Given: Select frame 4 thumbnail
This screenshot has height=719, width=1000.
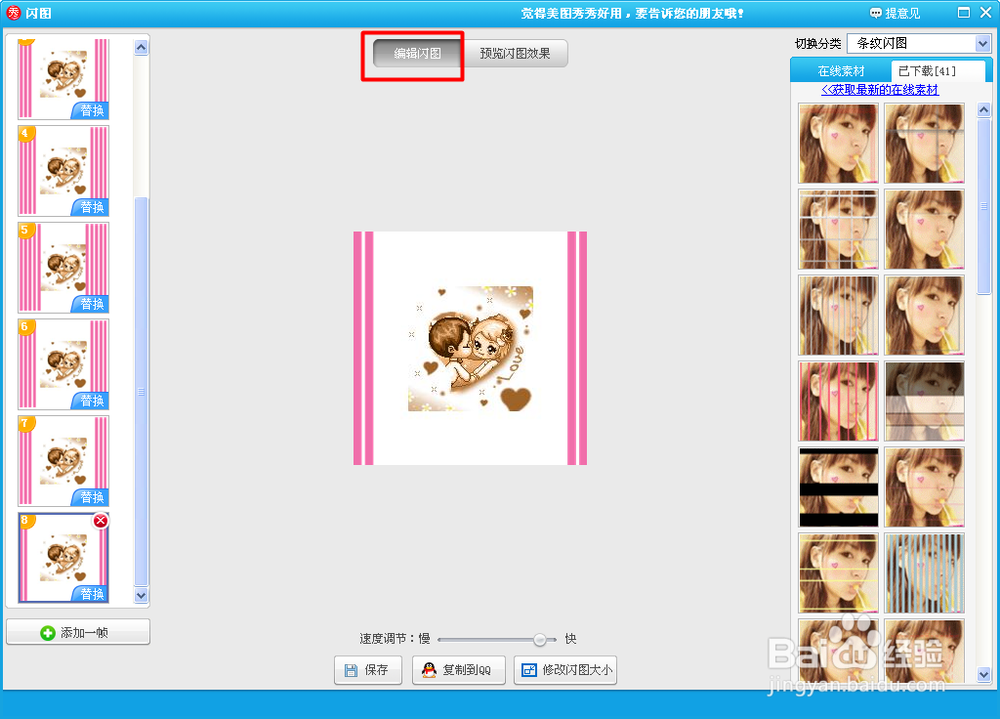Looking at the screenshot, I should click(x=63, y=170).
